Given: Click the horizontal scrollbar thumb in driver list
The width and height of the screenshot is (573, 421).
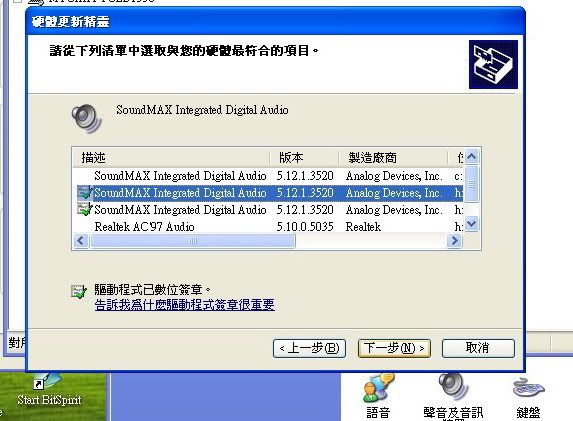Looking at the screenshot, I should 193,241.
